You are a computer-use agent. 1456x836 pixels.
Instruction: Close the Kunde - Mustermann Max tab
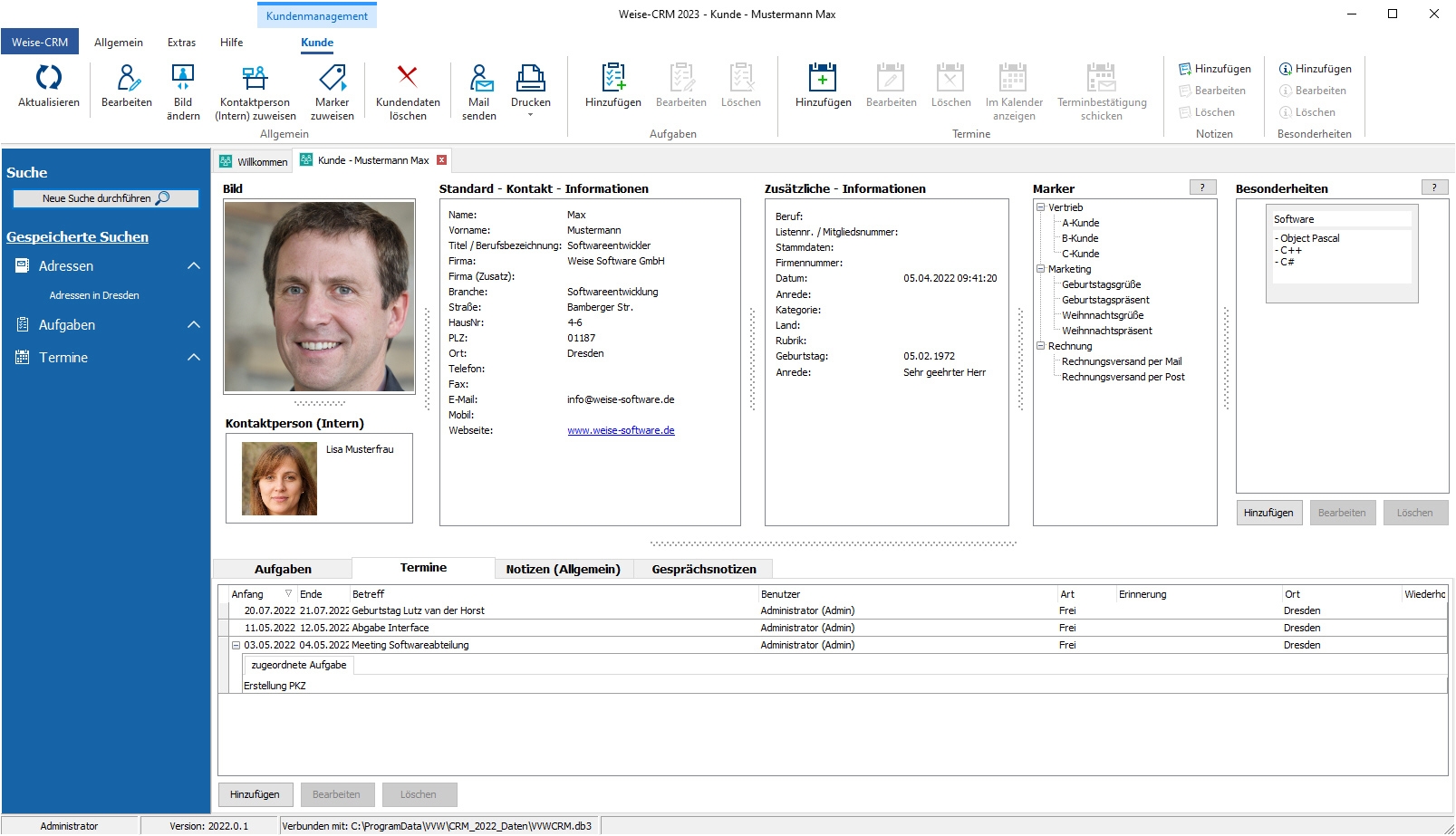click(x=442, y=160)
